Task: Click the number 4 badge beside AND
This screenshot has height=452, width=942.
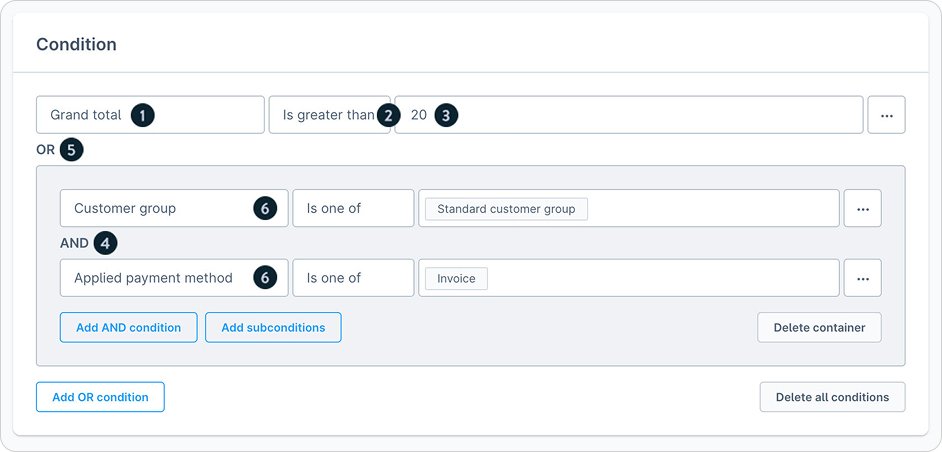Action: 105,243
